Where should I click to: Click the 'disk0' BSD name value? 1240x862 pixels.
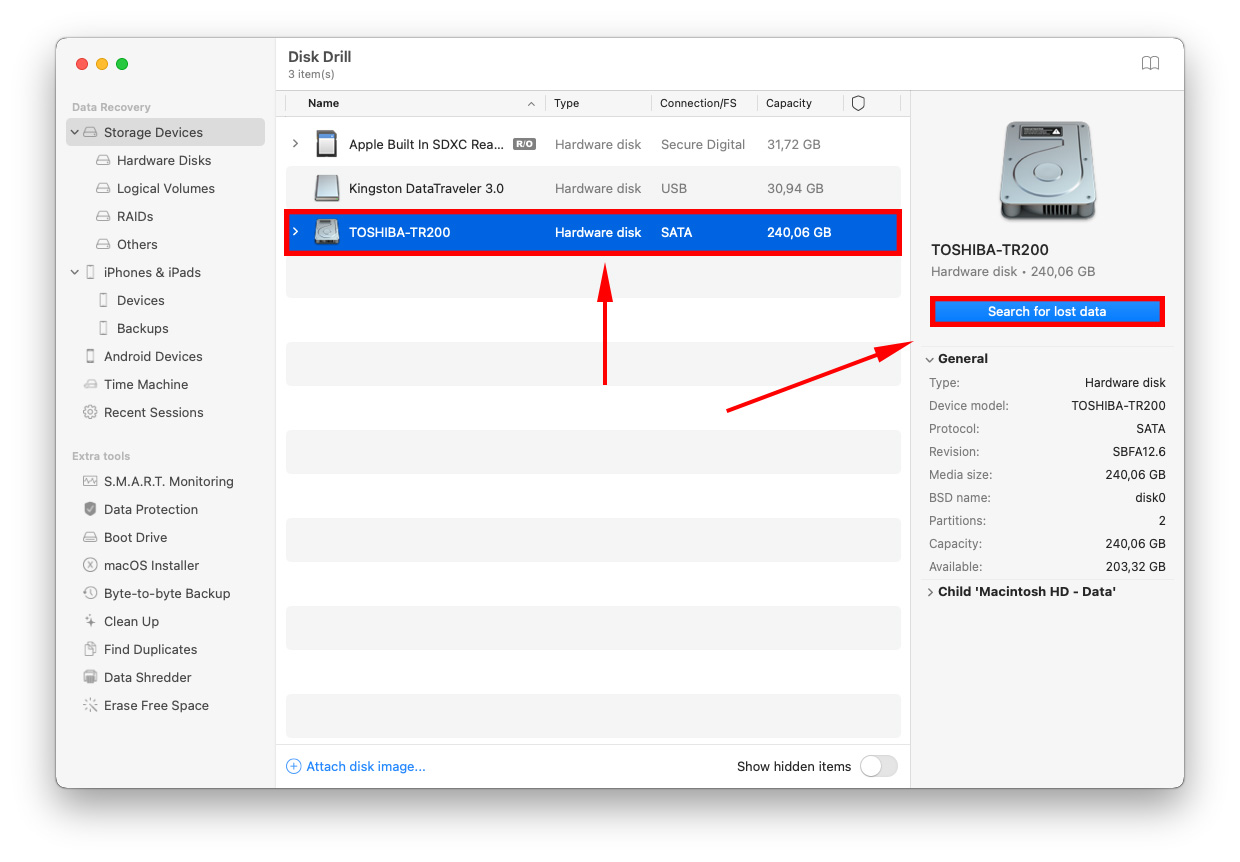click(x=1149, y=498)
